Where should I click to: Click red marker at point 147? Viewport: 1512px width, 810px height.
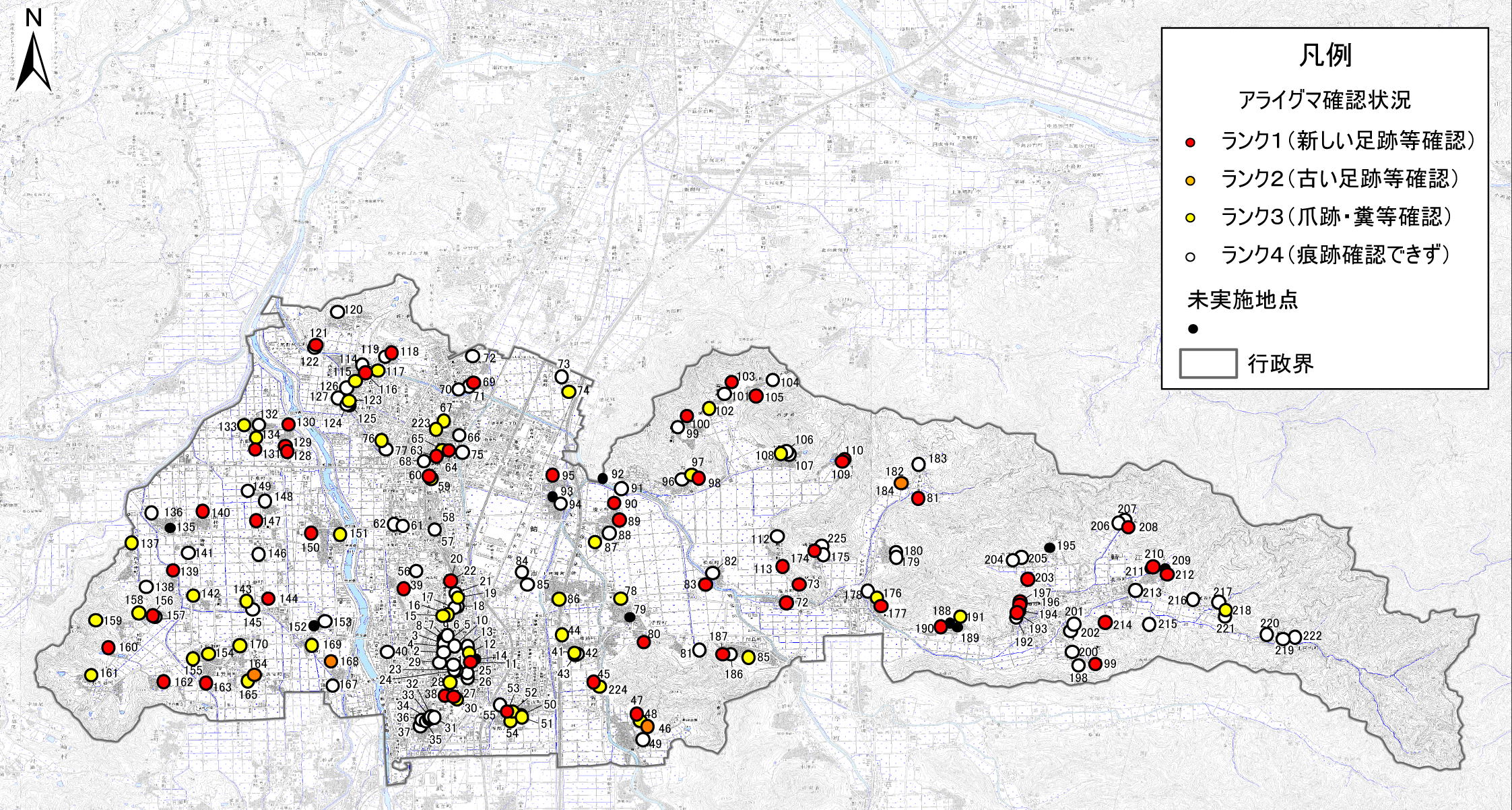pos(256,520)
